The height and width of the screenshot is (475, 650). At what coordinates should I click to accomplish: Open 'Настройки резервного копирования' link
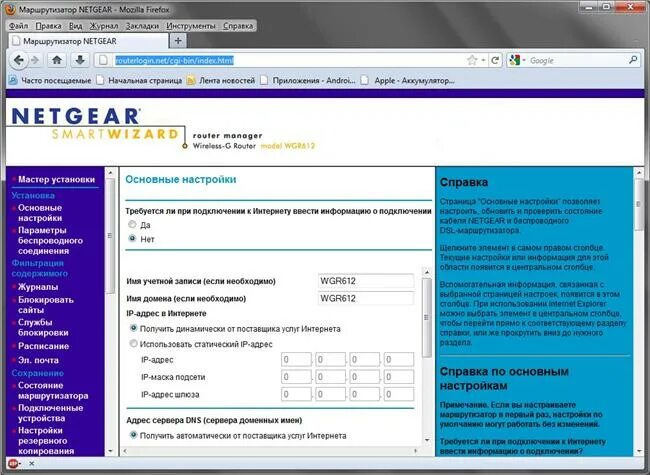coord(46,441)
